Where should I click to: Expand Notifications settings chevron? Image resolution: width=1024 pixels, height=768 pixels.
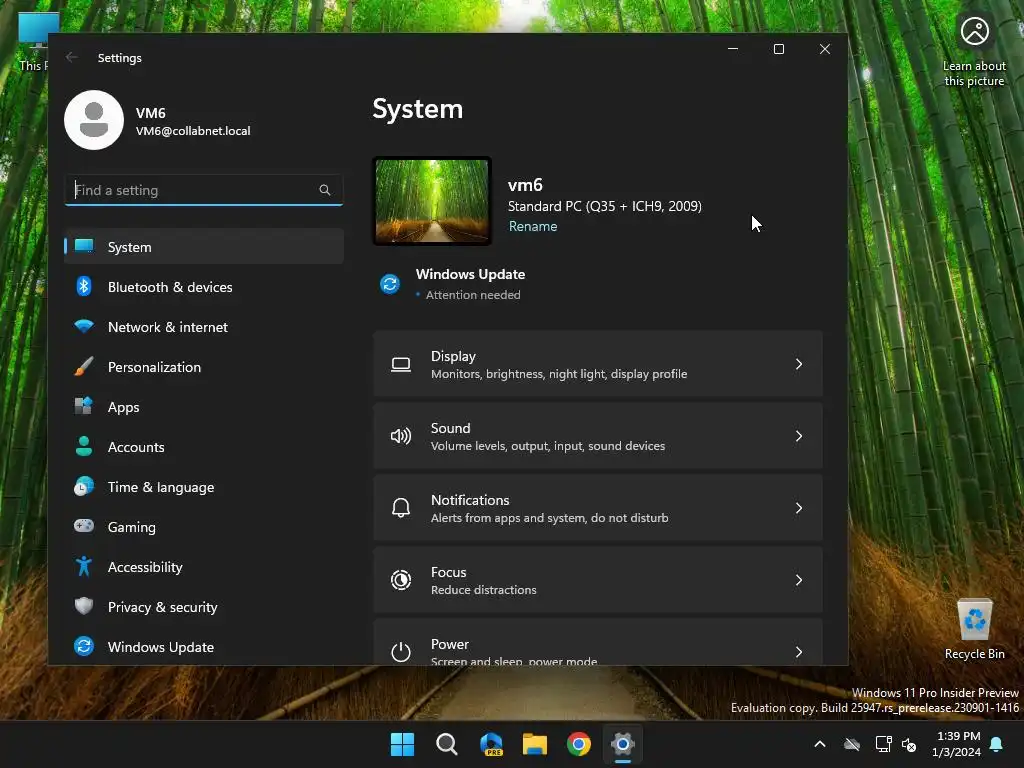tap(799, 508)
